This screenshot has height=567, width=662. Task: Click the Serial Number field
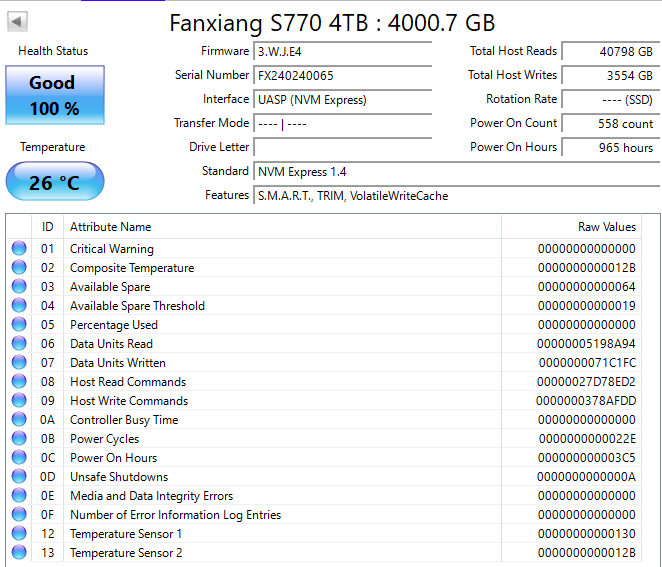coord(342,76)
